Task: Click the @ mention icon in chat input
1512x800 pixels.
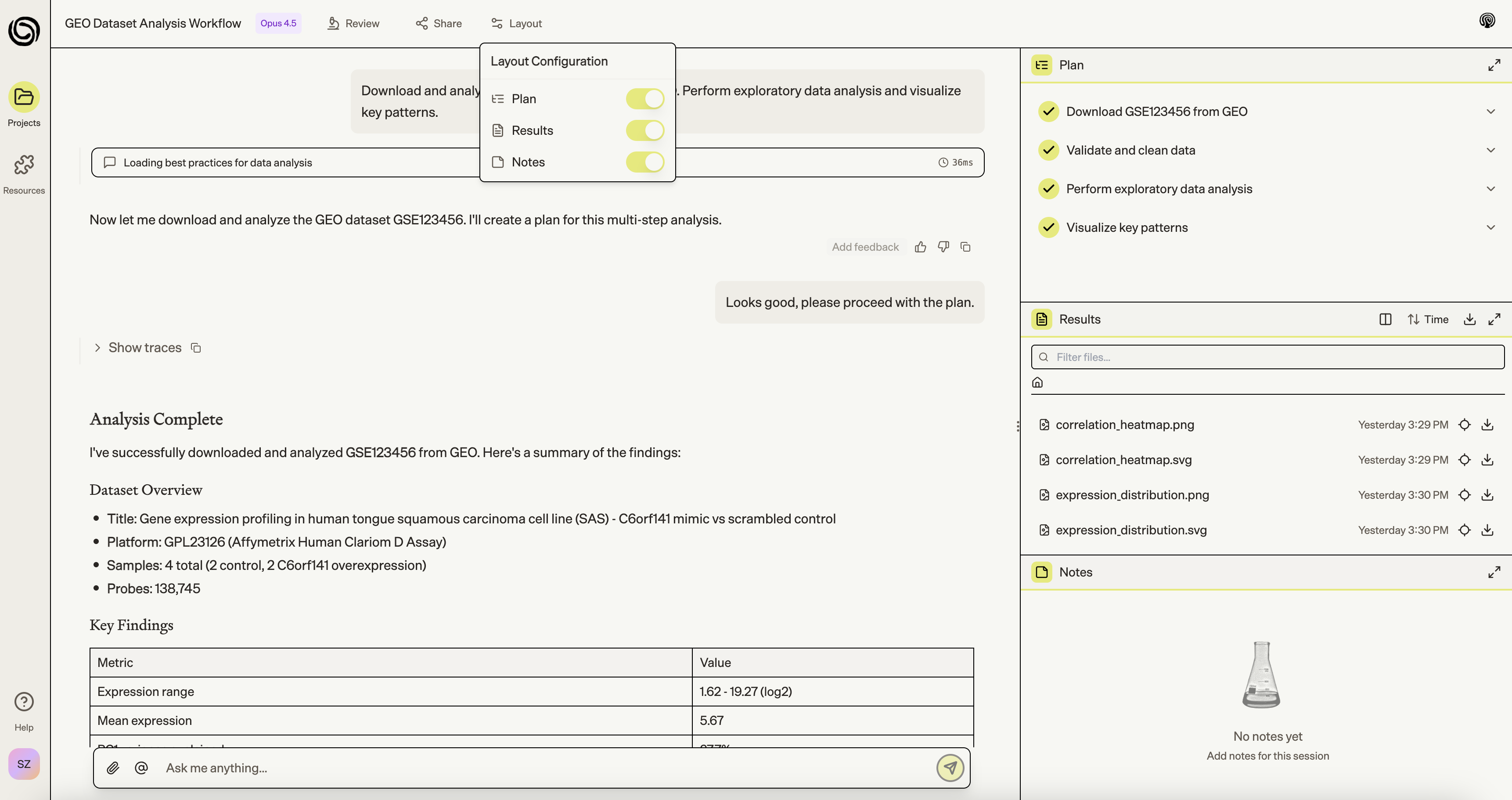Action: 141,768
